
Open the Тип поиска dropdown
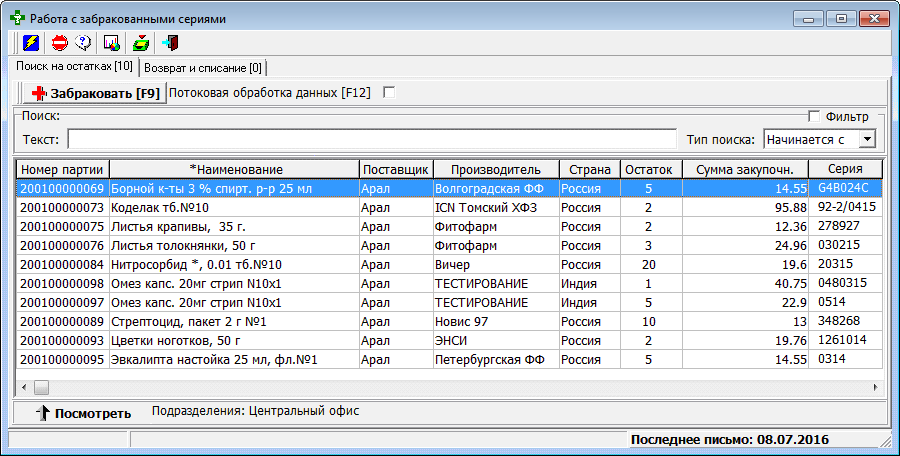867,139
